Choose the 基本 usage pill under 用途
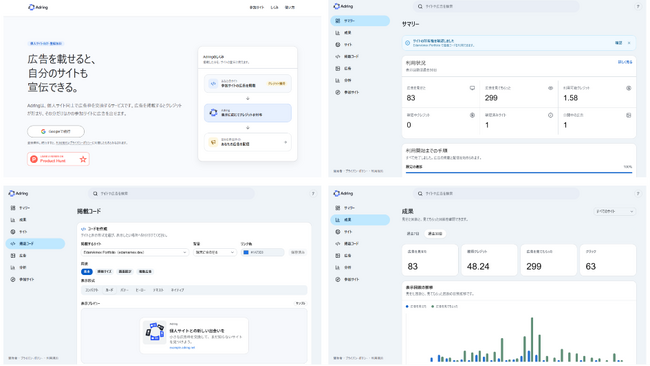This screenshot has width=650, height=366. [87, 271]
